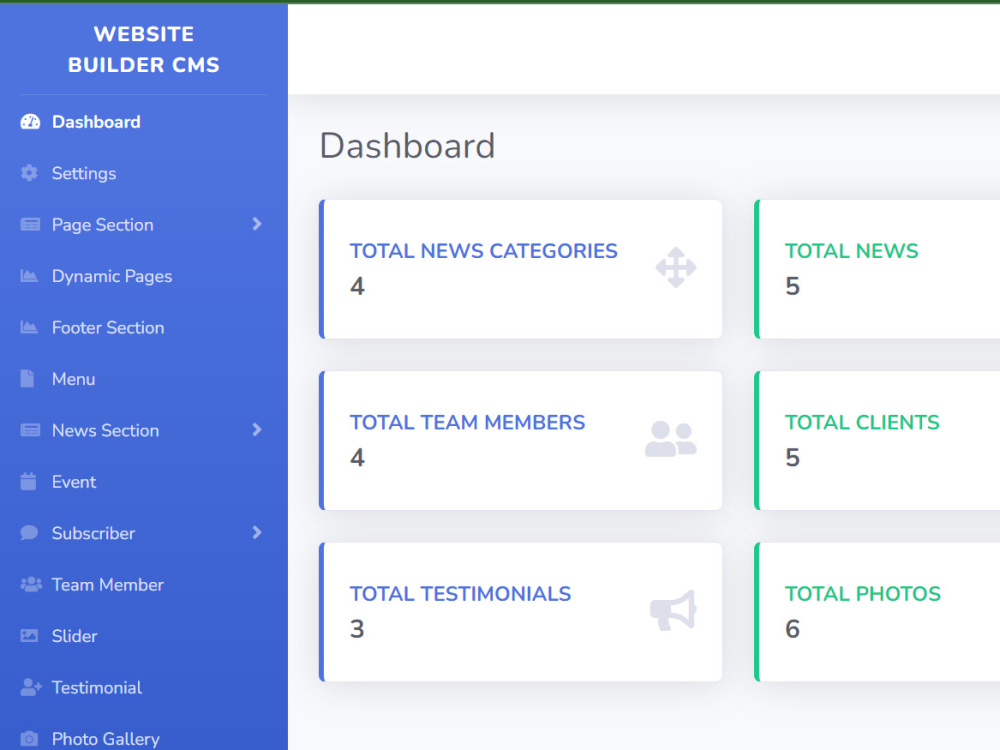This screenshot has height=750, width=1000.
Task: Click the users icon on Team Members card
Action: [671, 439]
